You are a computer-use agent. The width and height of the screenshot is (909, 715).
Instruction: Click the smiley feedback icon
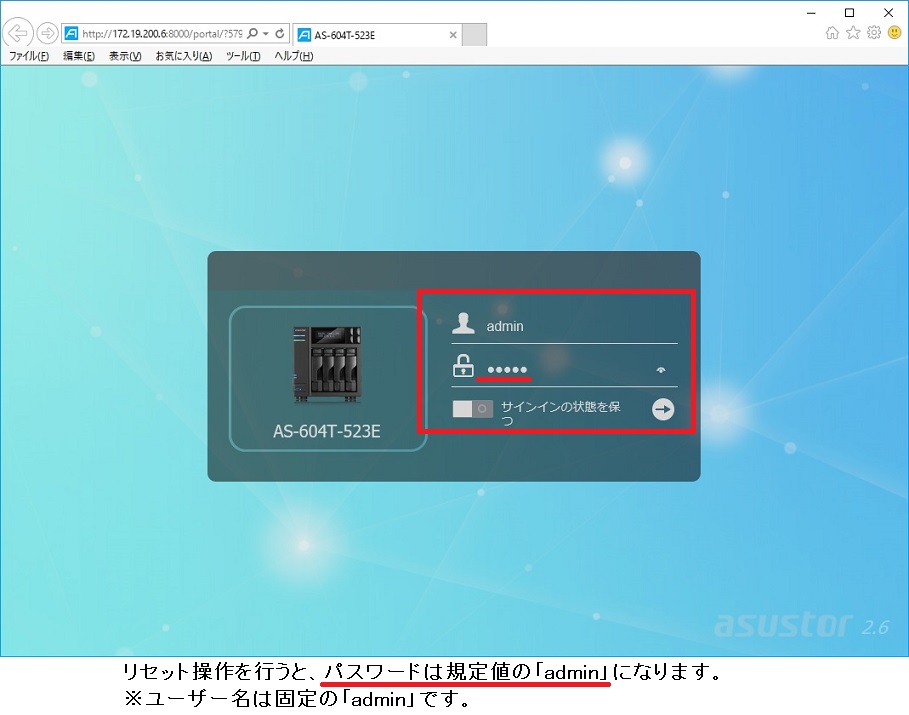click(895, 32)
